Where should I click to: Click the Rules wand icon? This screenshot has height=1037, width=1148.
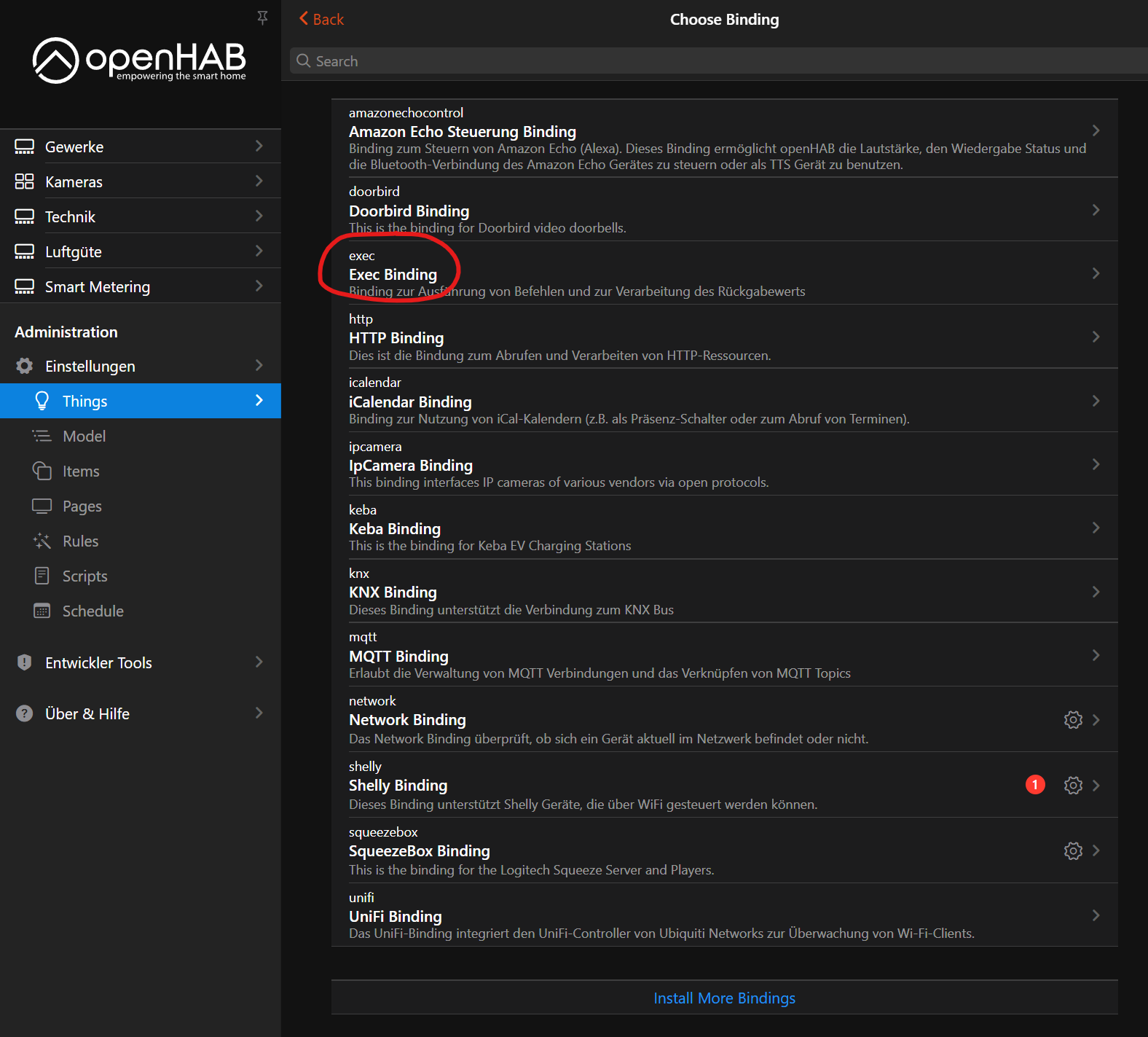tap(42, 541)
